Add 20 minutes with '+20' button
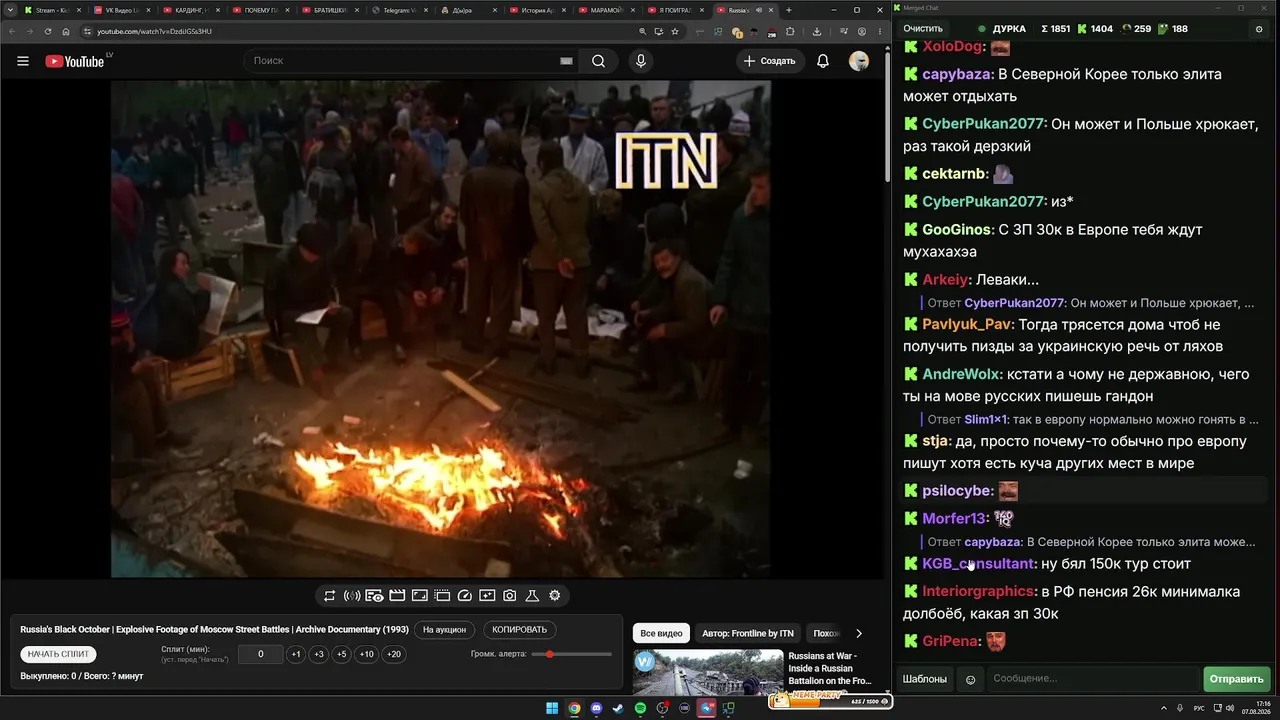Viewport: 1280px width, 720px height. (x=394, y=654)
